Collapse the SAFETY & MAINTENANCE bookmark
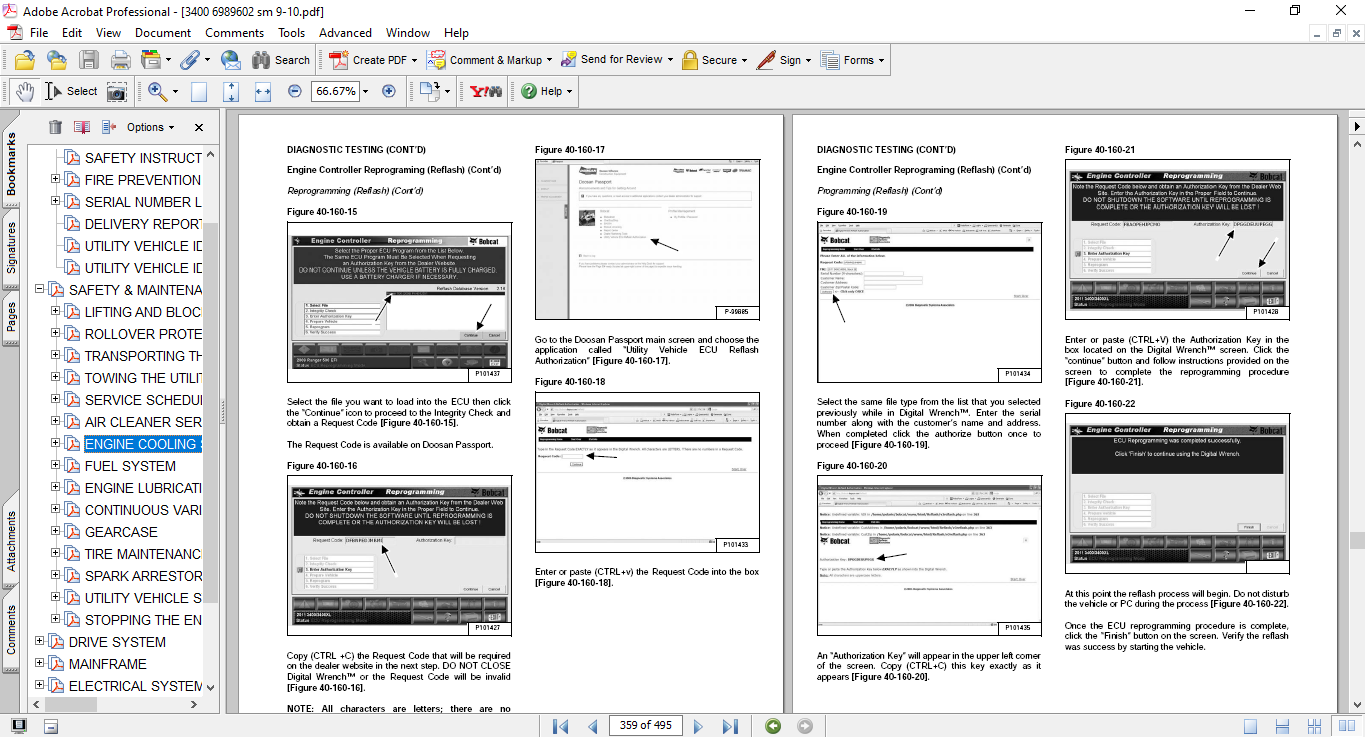1365x737 pixels. [x=40, y=290]
